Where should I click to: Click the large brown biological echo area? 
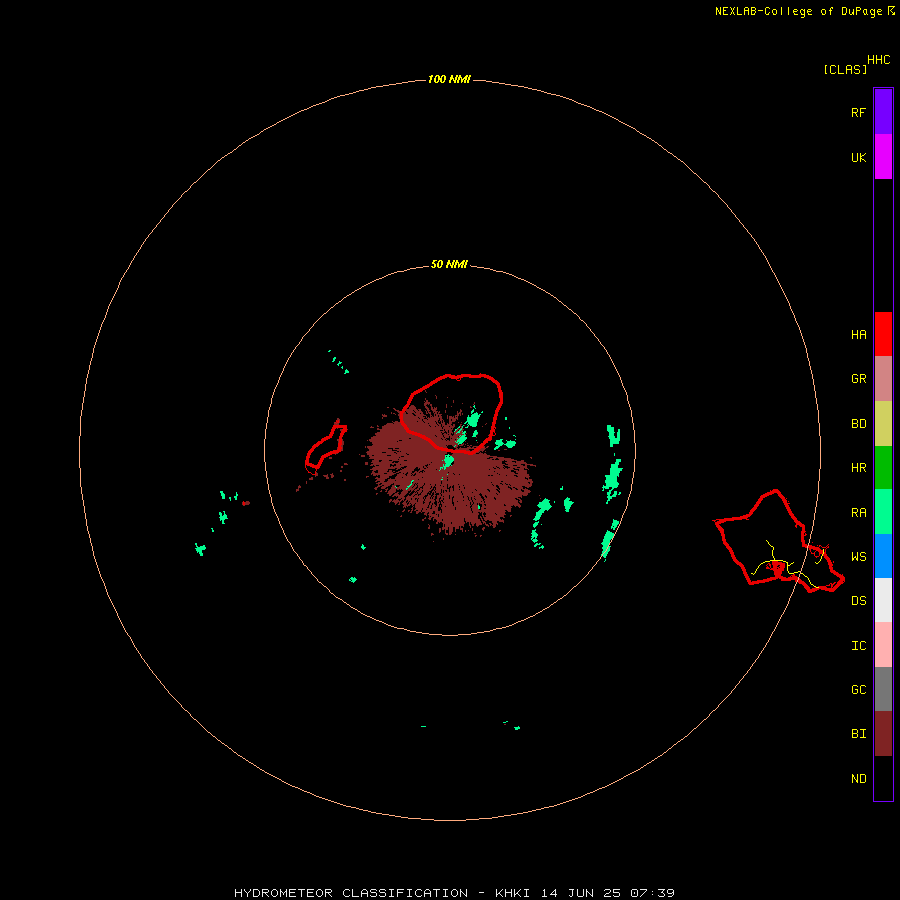click(449, 476)
